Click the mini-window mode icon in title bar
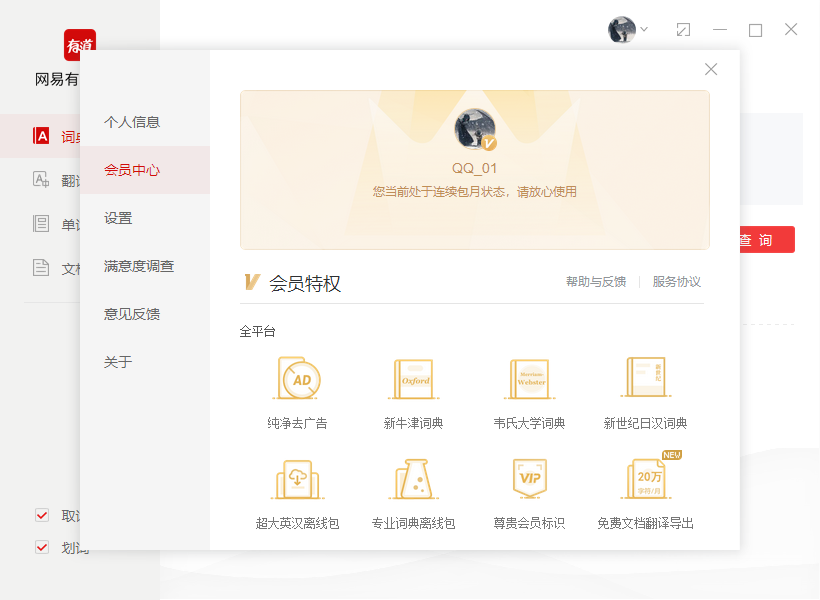The width and height of the screenshot is (820, 600). (683, 30)
